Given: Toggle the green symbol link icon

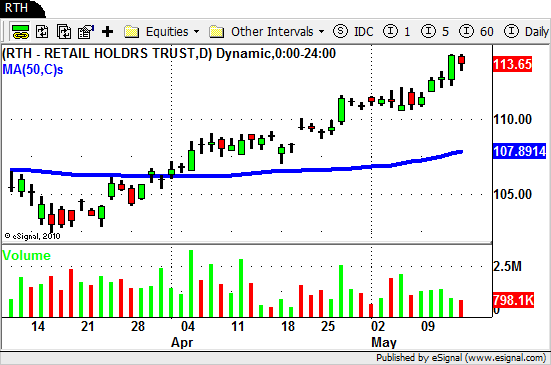Looking at the screenshot, I should 20,32.
